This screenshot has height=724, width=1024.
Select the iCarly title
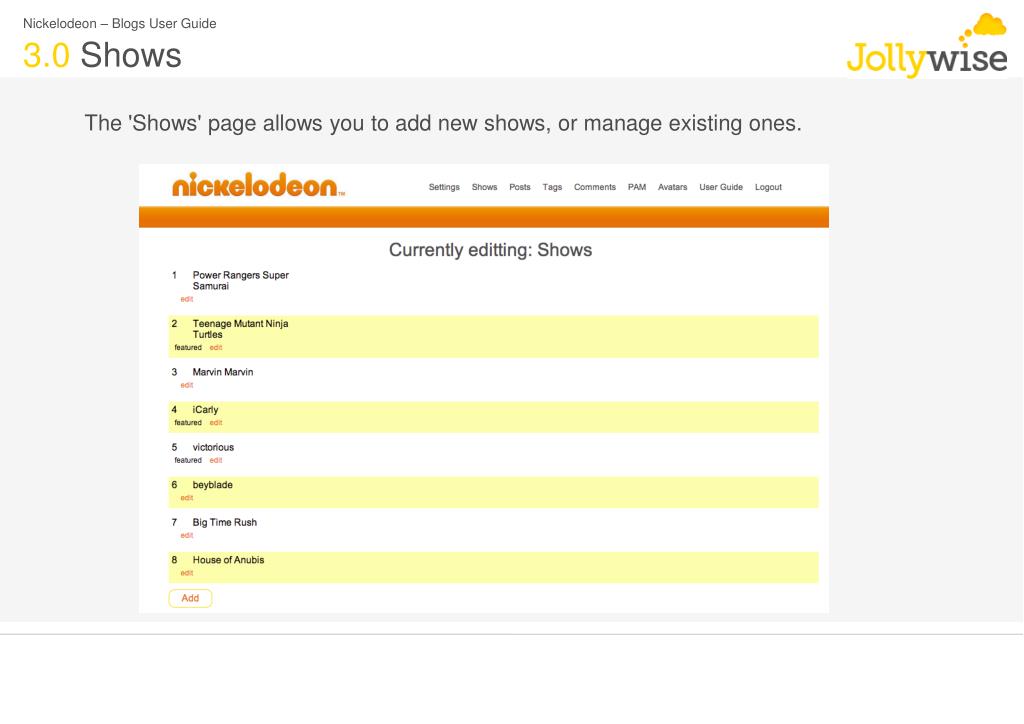tap(205, 410)
